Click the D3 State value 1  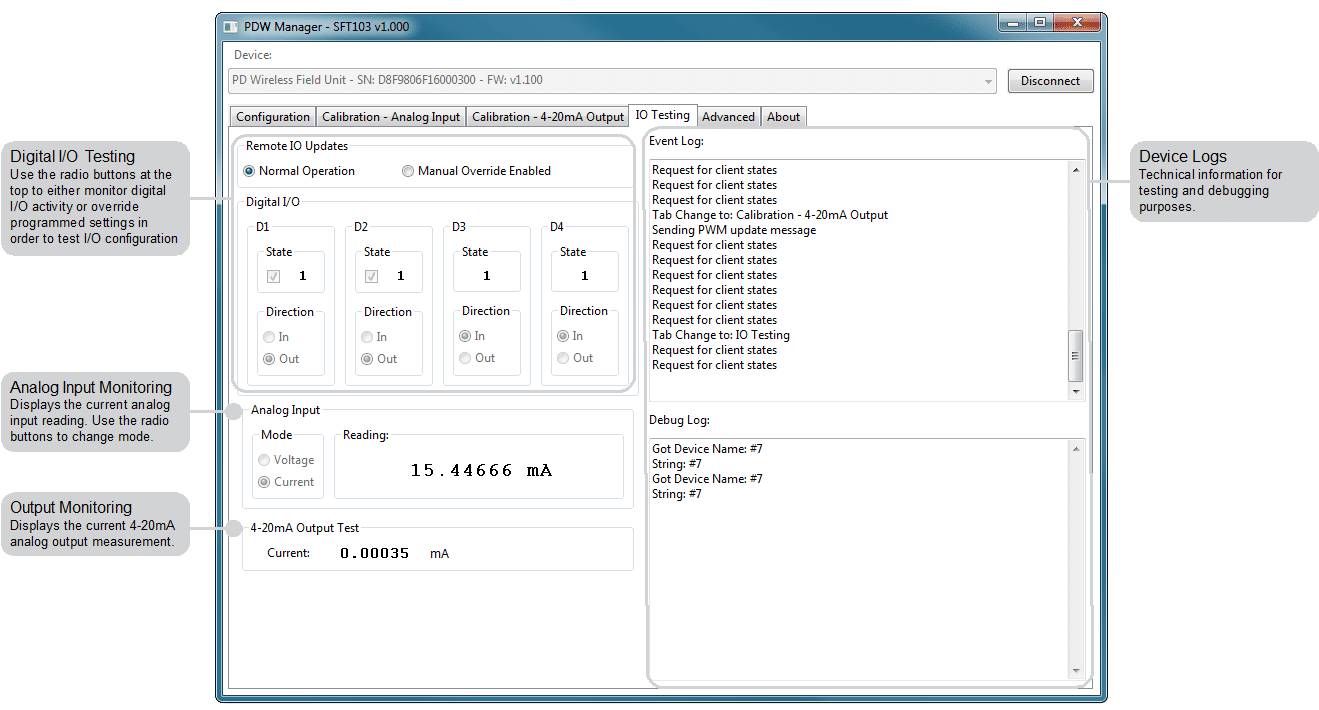(x=487, y=276)
